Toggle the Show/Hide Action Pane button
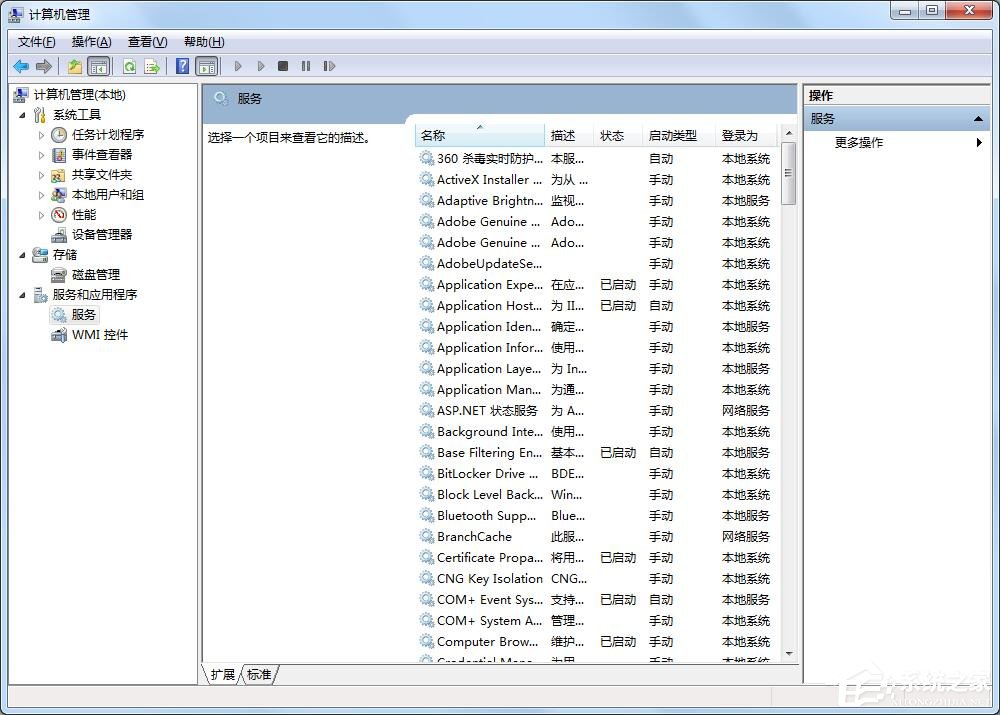This screenshot has height=715, width=1000. pos(206,66)
